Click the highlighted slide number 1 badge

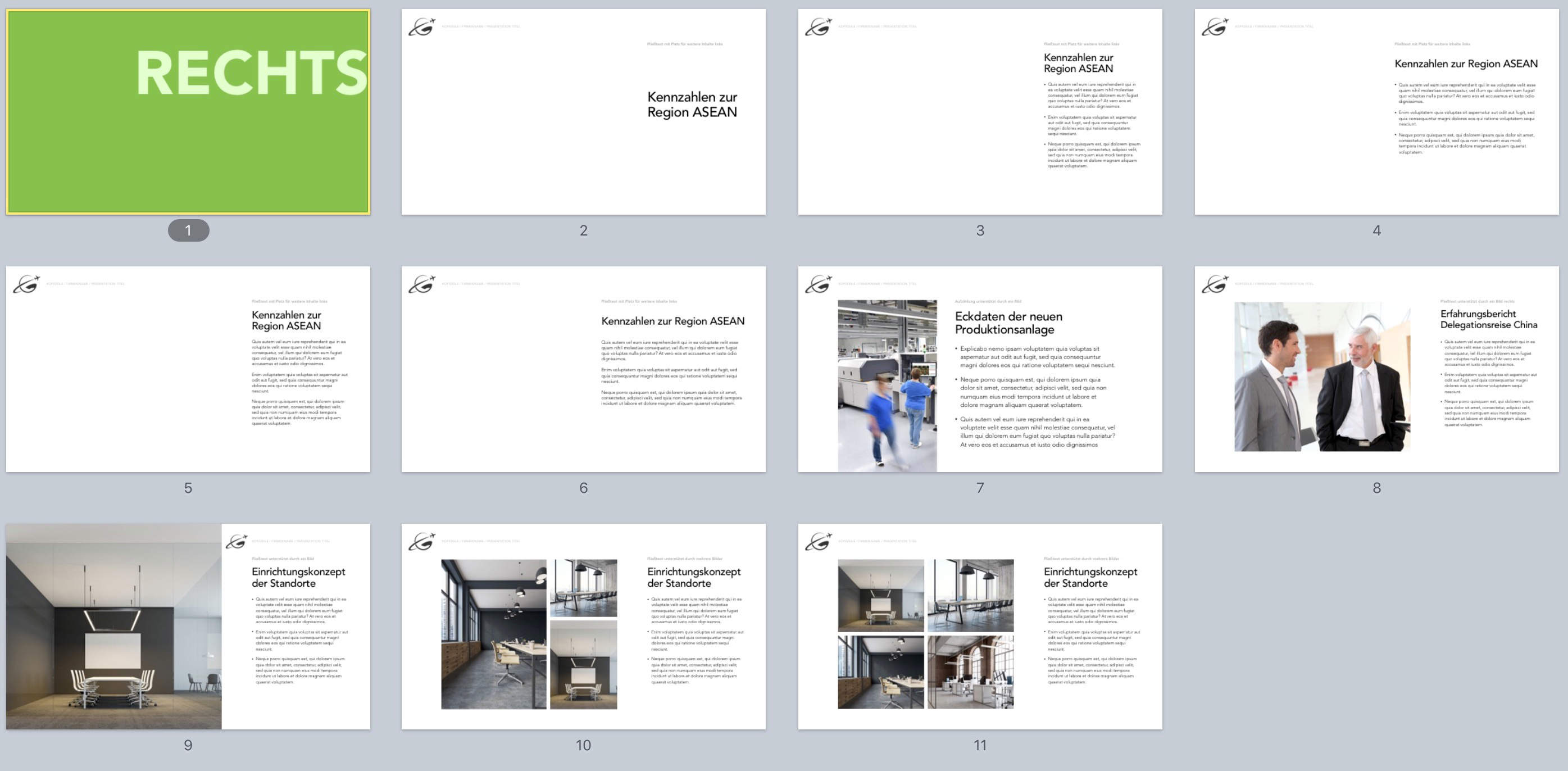pyautogui.click(x=188, y=230)
